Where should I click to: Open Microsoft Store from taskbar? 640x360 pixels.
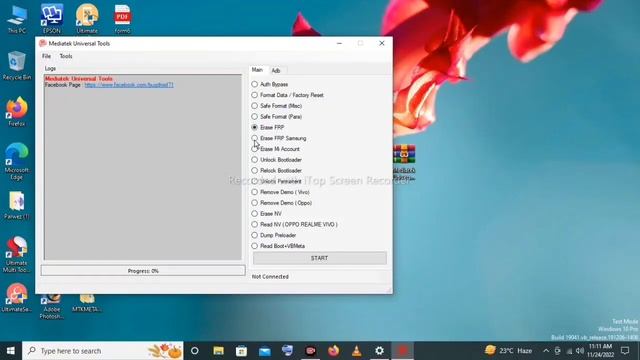(x=241, y=351)
